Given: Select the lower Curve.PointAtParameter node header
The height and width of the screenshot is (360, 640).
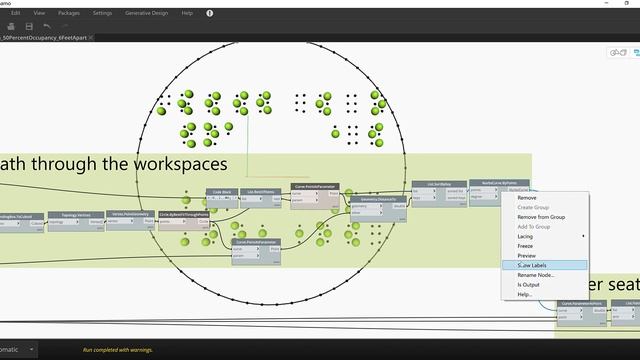Looking at the screenshot, I should [256, 242].
